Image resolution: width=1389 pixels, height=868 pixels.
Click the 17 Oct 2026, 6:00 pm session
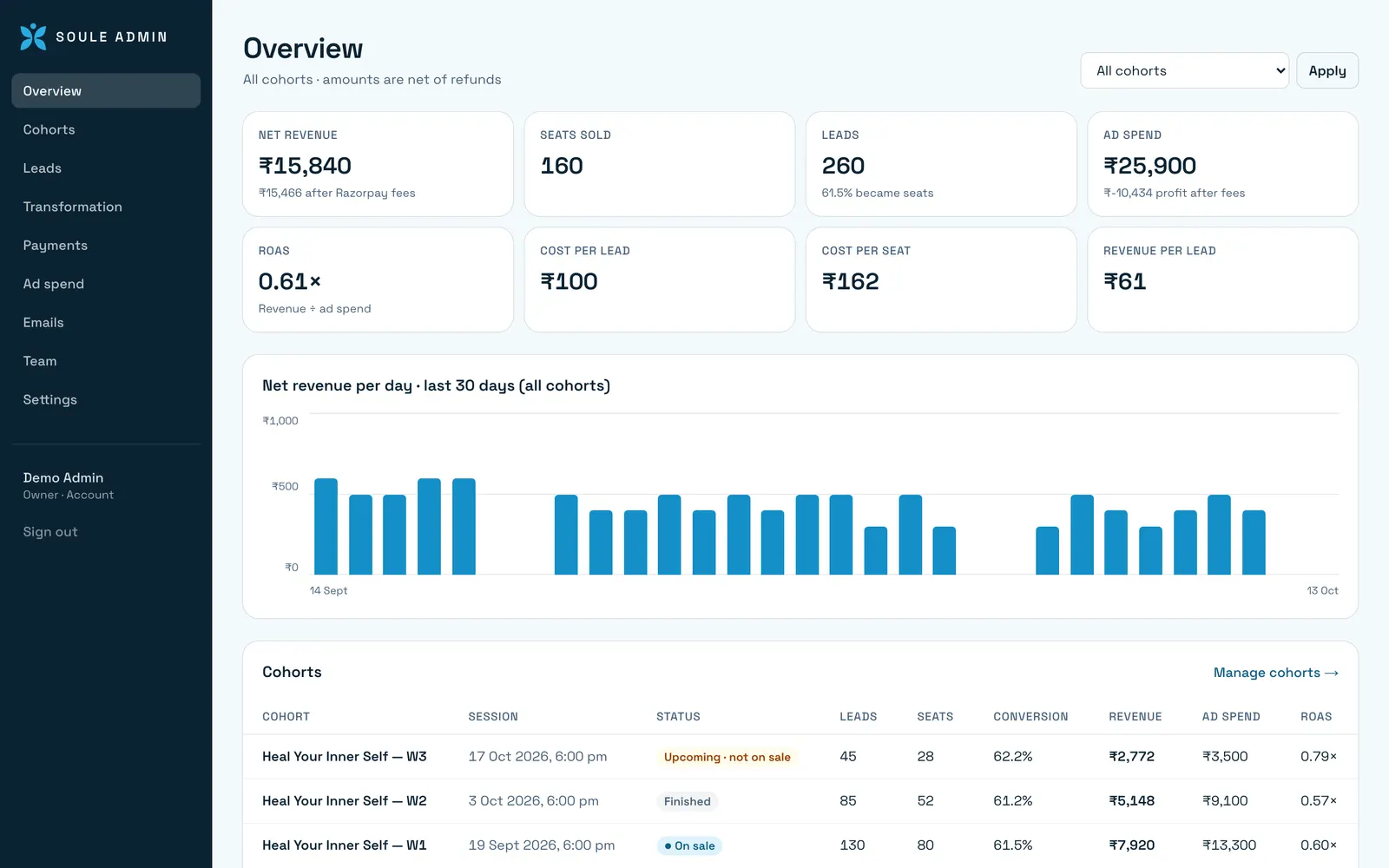537,757
